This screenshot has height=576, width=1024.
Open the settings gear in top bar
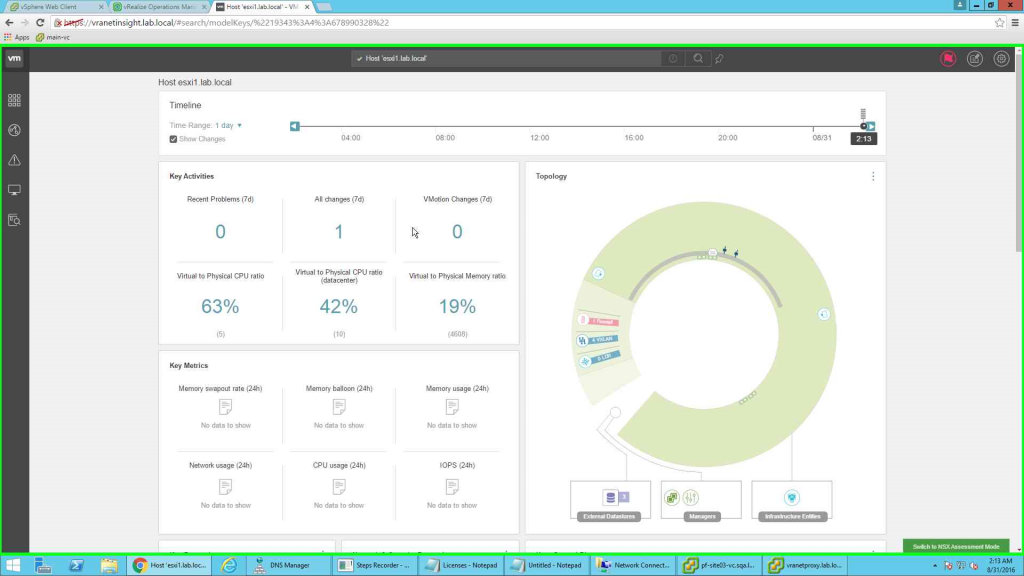[x=1001, y=59]
